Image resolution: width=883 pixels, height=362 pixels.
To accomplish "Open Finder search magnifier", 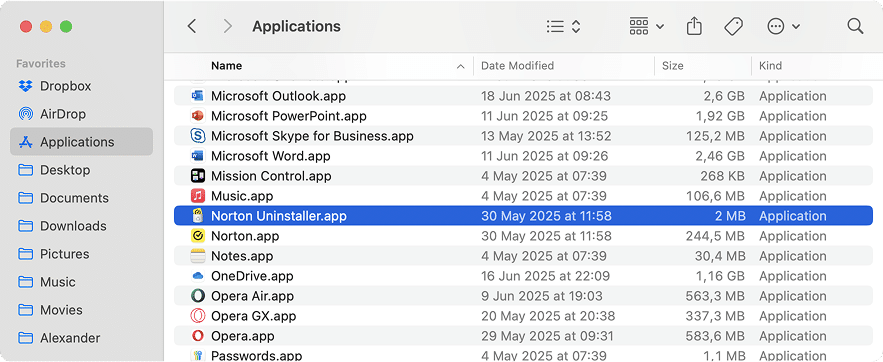I will click(x=855, y=26).
